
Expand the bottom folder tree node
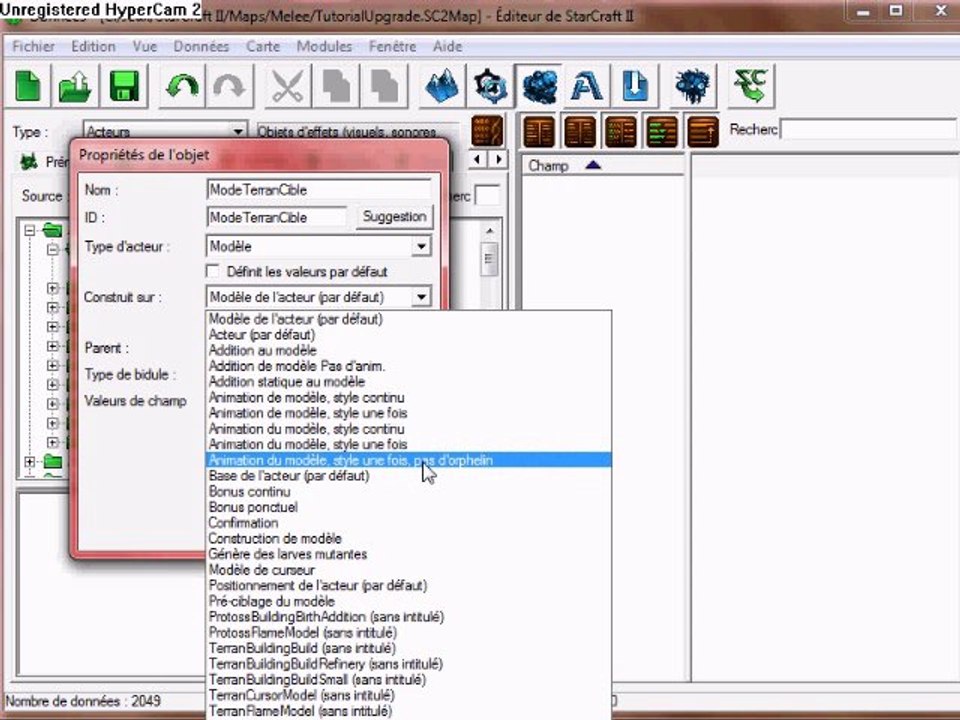click(29, 462)
